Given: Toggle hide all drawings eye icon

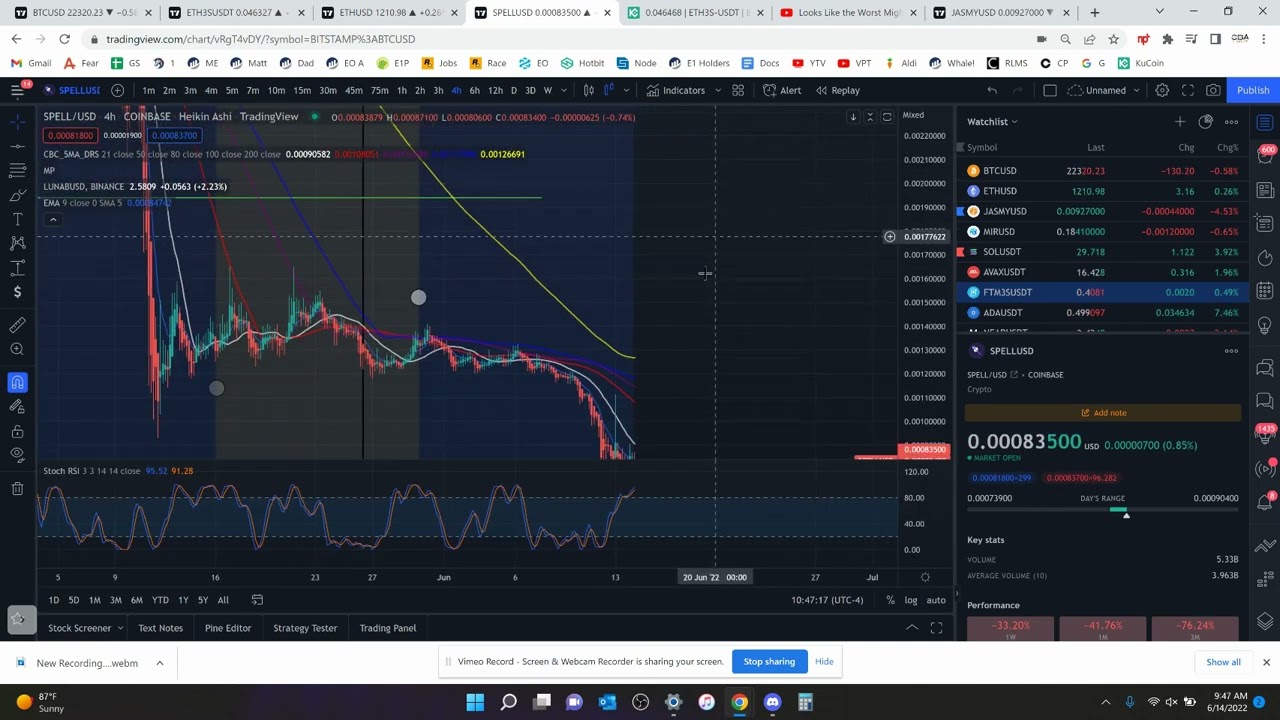Looking at the screenshot, I should [17, 455].
